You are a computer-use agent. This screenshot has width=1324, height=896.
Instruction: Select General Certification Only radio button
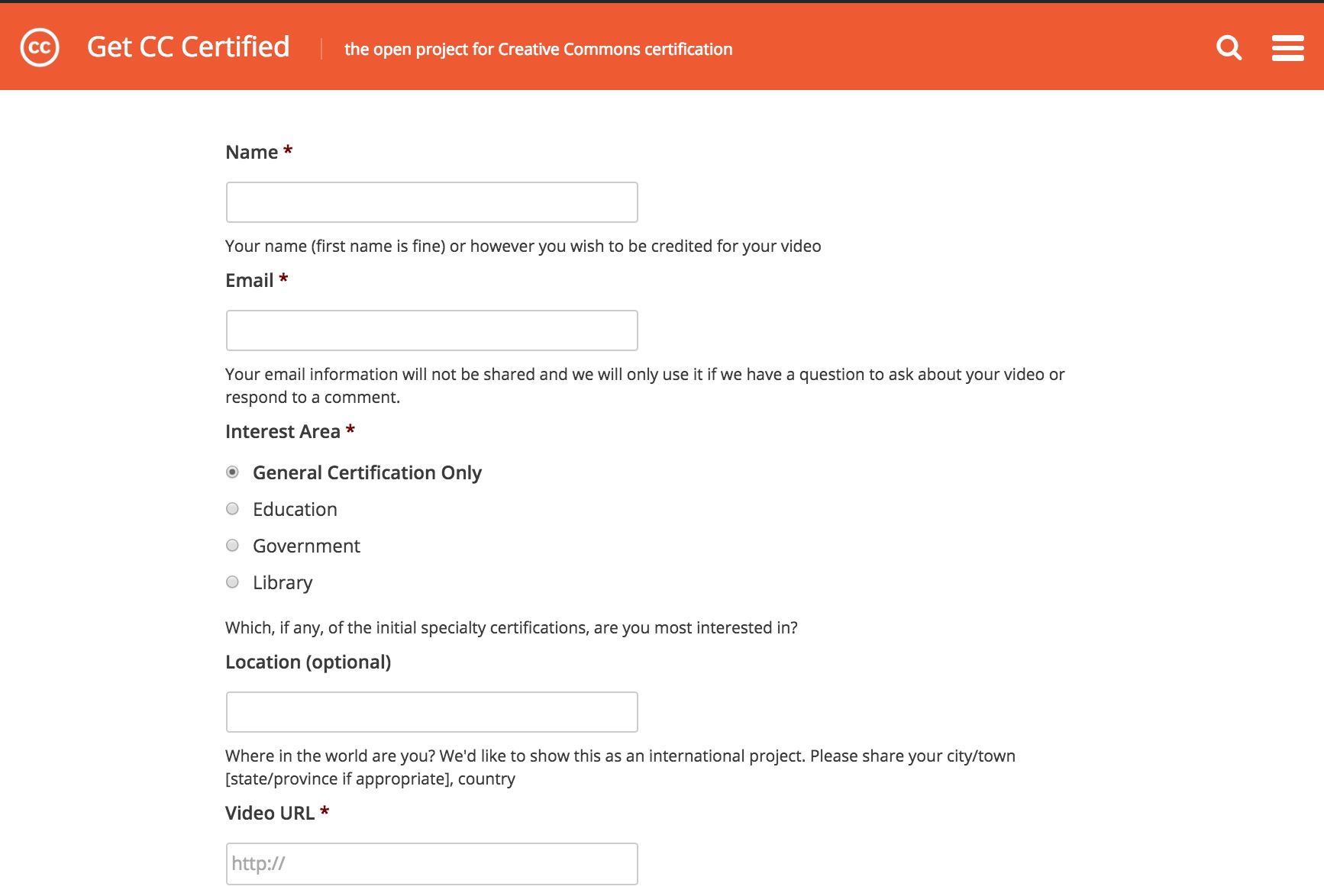(x=233, y=472)
